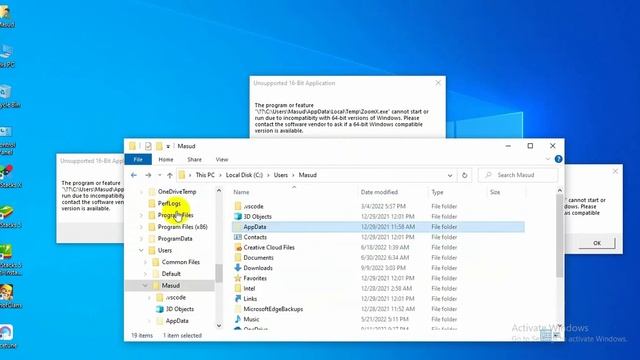Switch to large icons view icon
Viewport: 640px width, 360px height.
pyautogui.click(x=557, y=336)
